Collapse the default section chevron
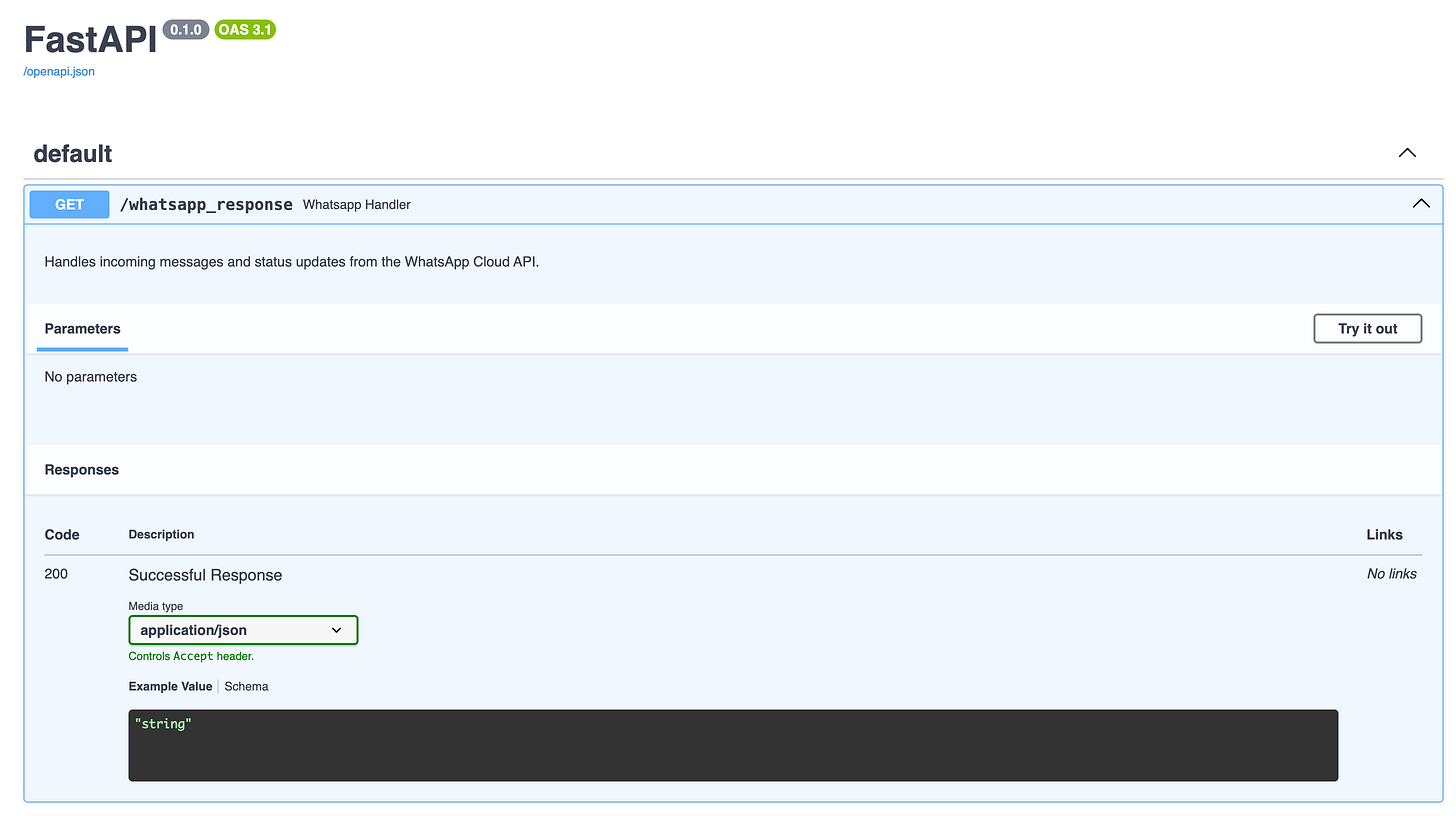 coord(1407,153)
